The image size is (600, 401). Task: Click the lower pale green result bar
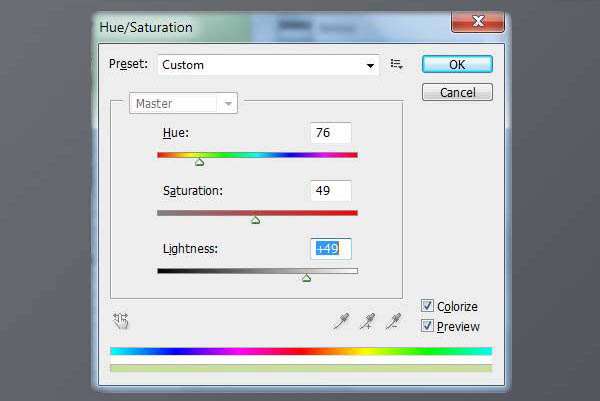click(300, 368)
